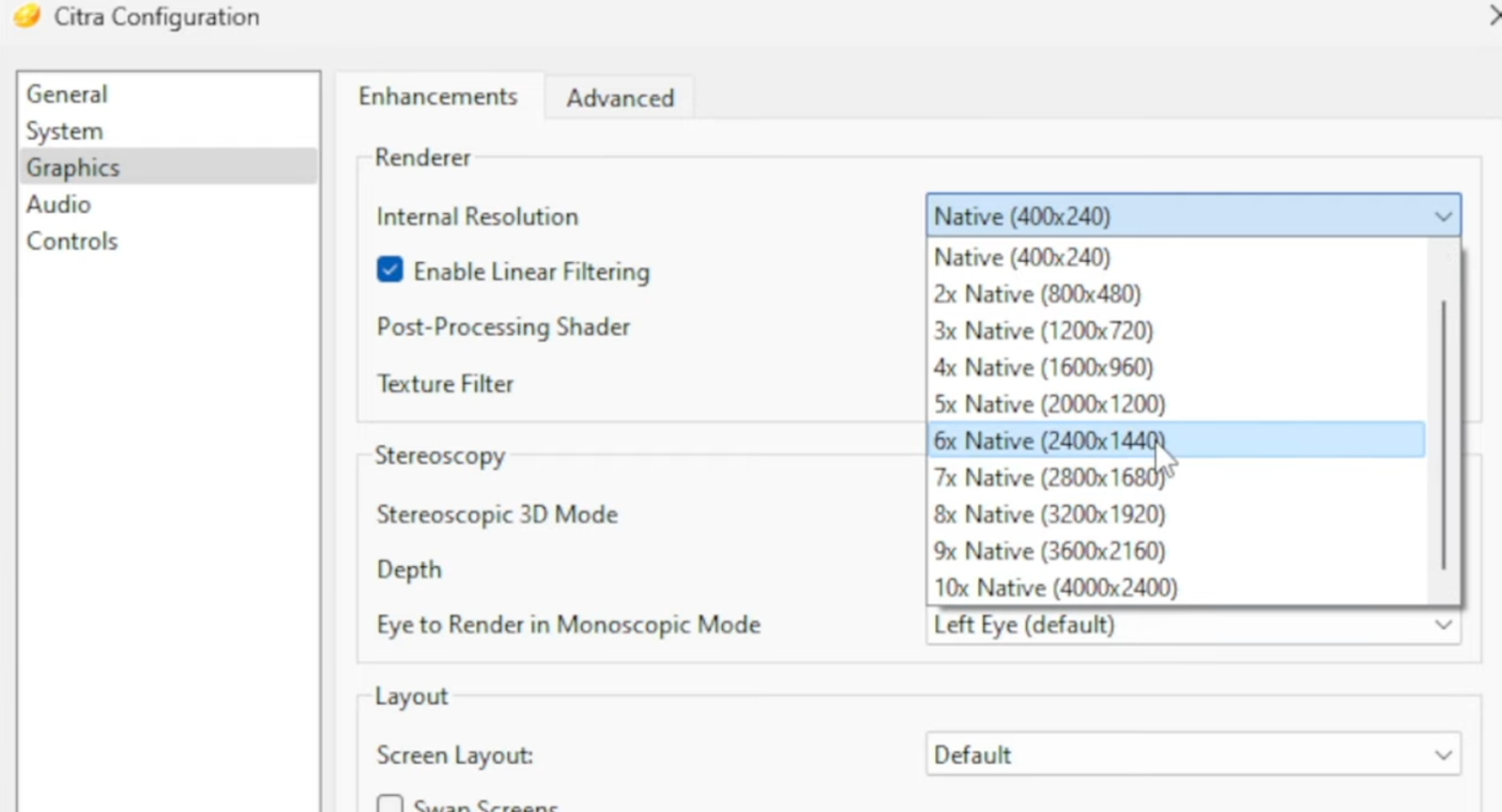Choose 4x Native (1600x960) resolution
Viewport: 1502px width, 812px height.
coord(1176,367)
